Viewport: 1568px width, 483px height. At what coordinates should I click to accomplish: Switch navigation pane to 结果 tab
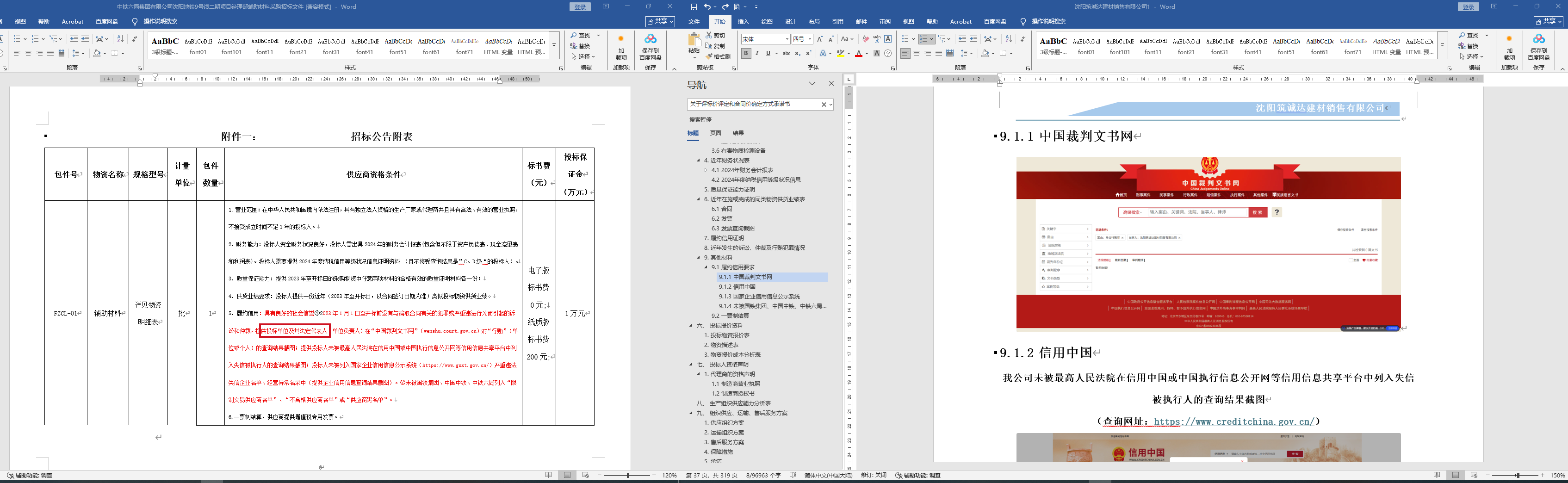pos(738,133)
